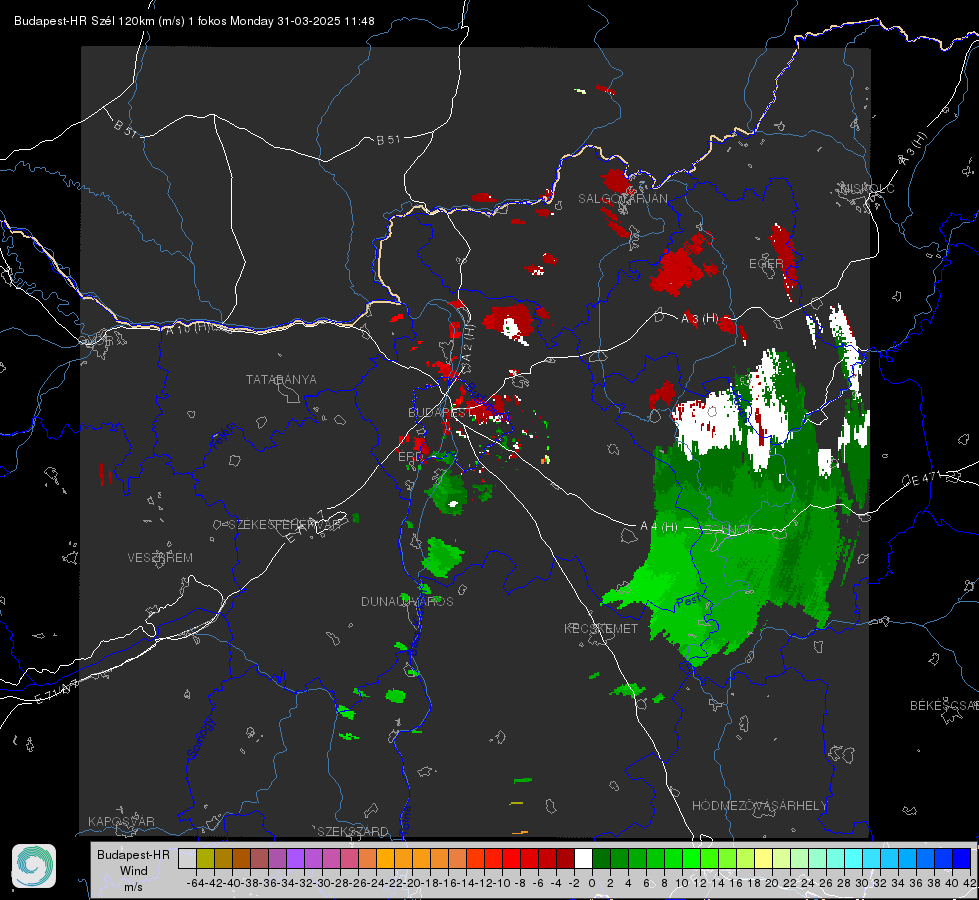Click the legend value 42
This screenshot has height=900, width=979.
tap(970, 883)
